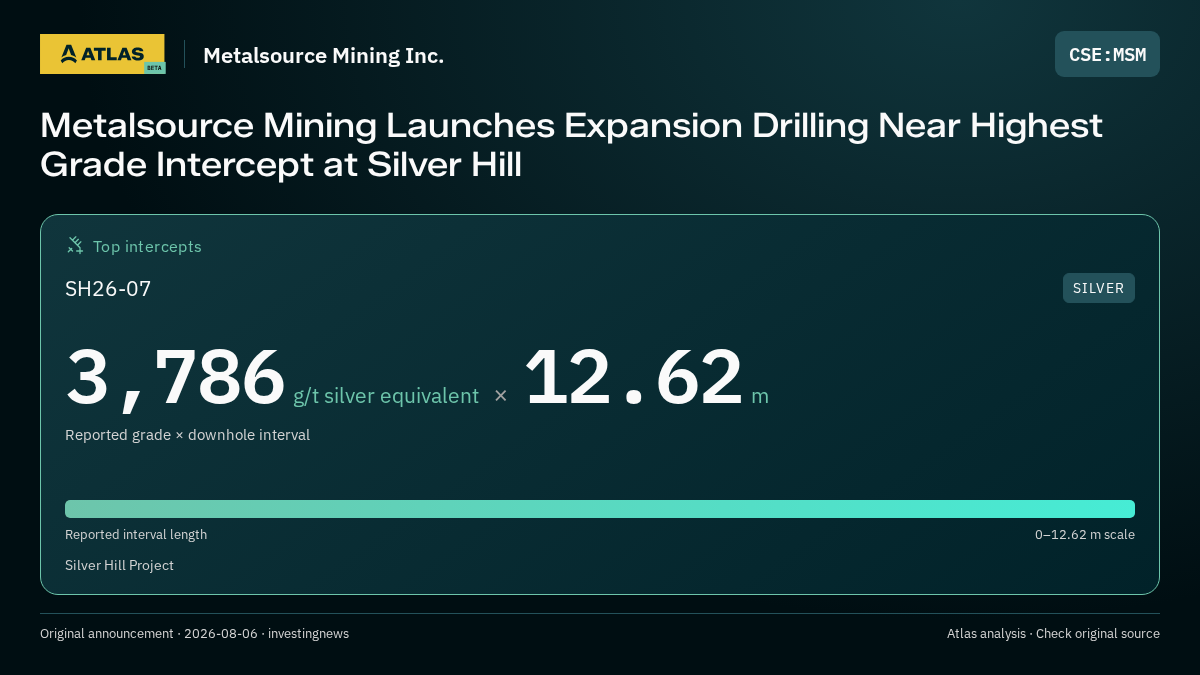The height and width of the screenshot is (675, 1200).
Task: Click the Atlas beta logo
Action: coord(102,54)
